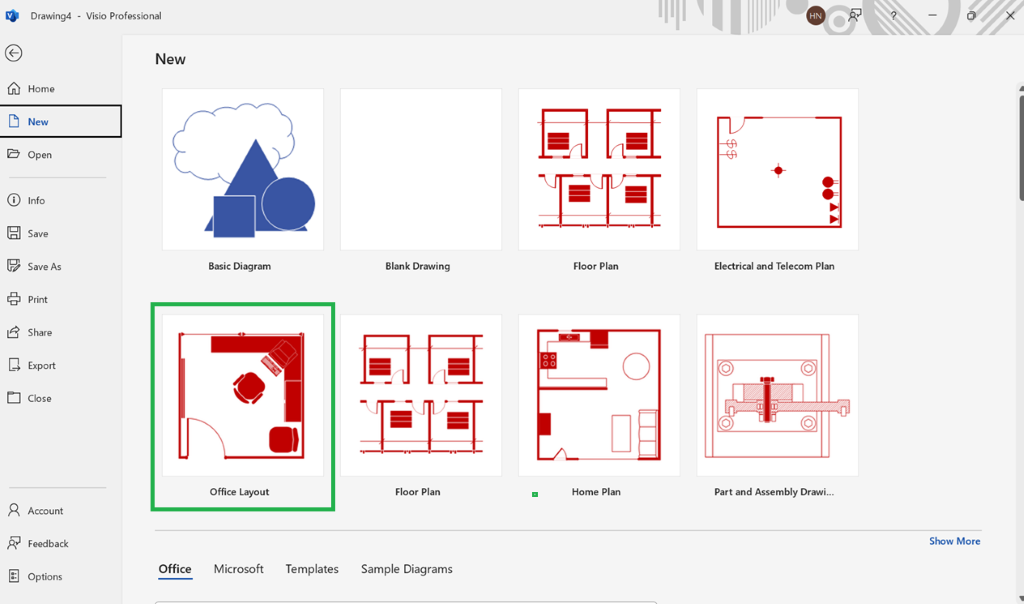Choose the Office Layout template thumbnail
Screen dimensions: 1024x604
coord(243,396)
